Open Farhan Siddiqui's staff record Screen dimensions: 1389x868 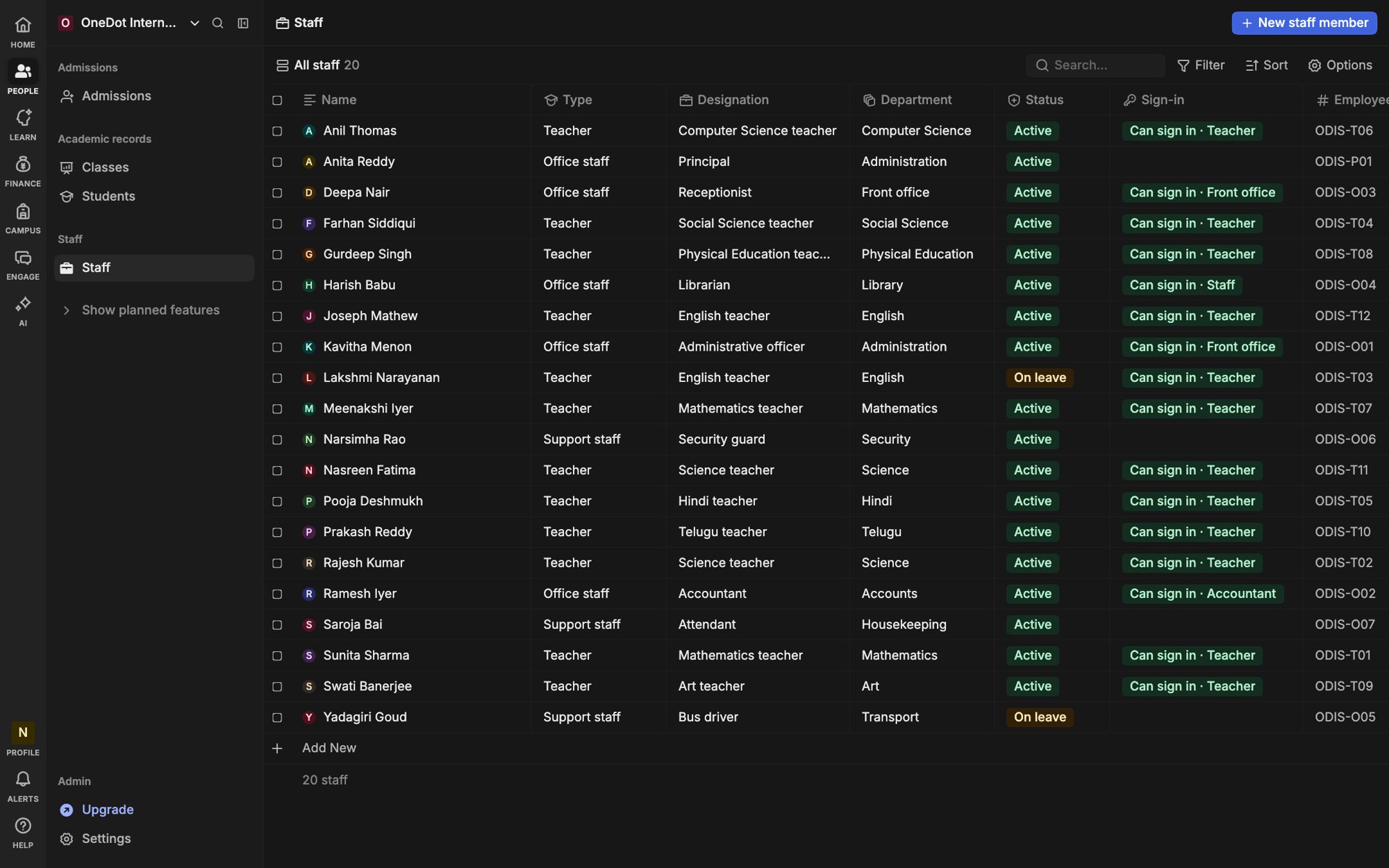(x=369, y=224)
